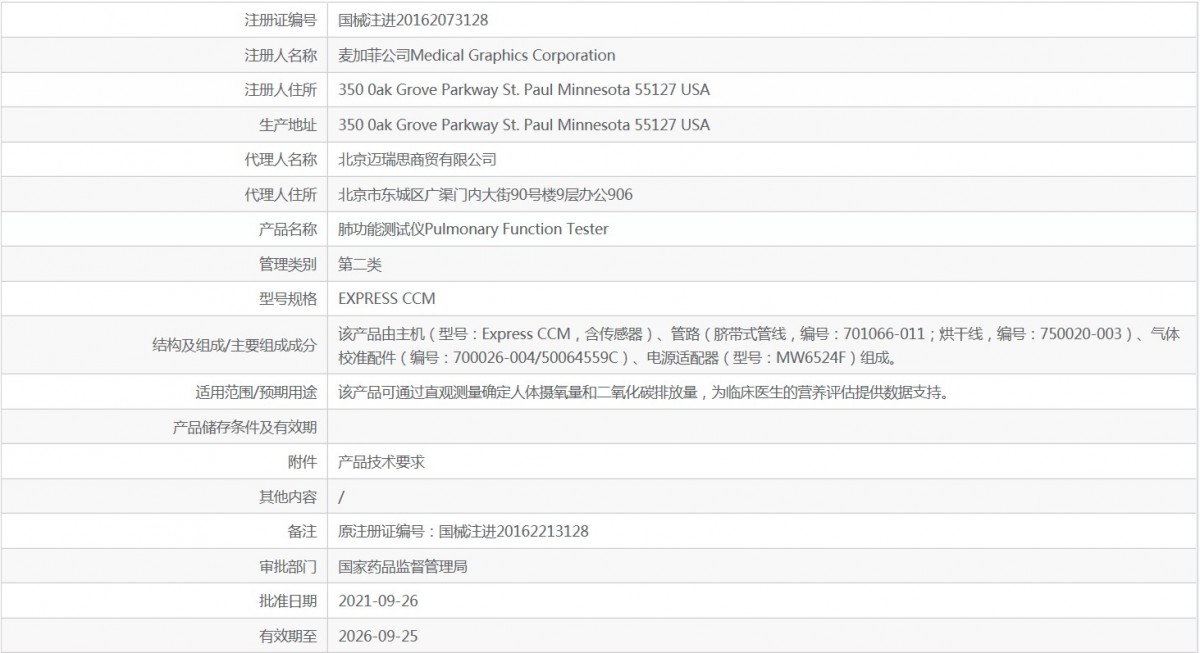Screen dimensions: 1200x653
Task: Select the address in the 生产地址 row
Action: coord(524,125)
